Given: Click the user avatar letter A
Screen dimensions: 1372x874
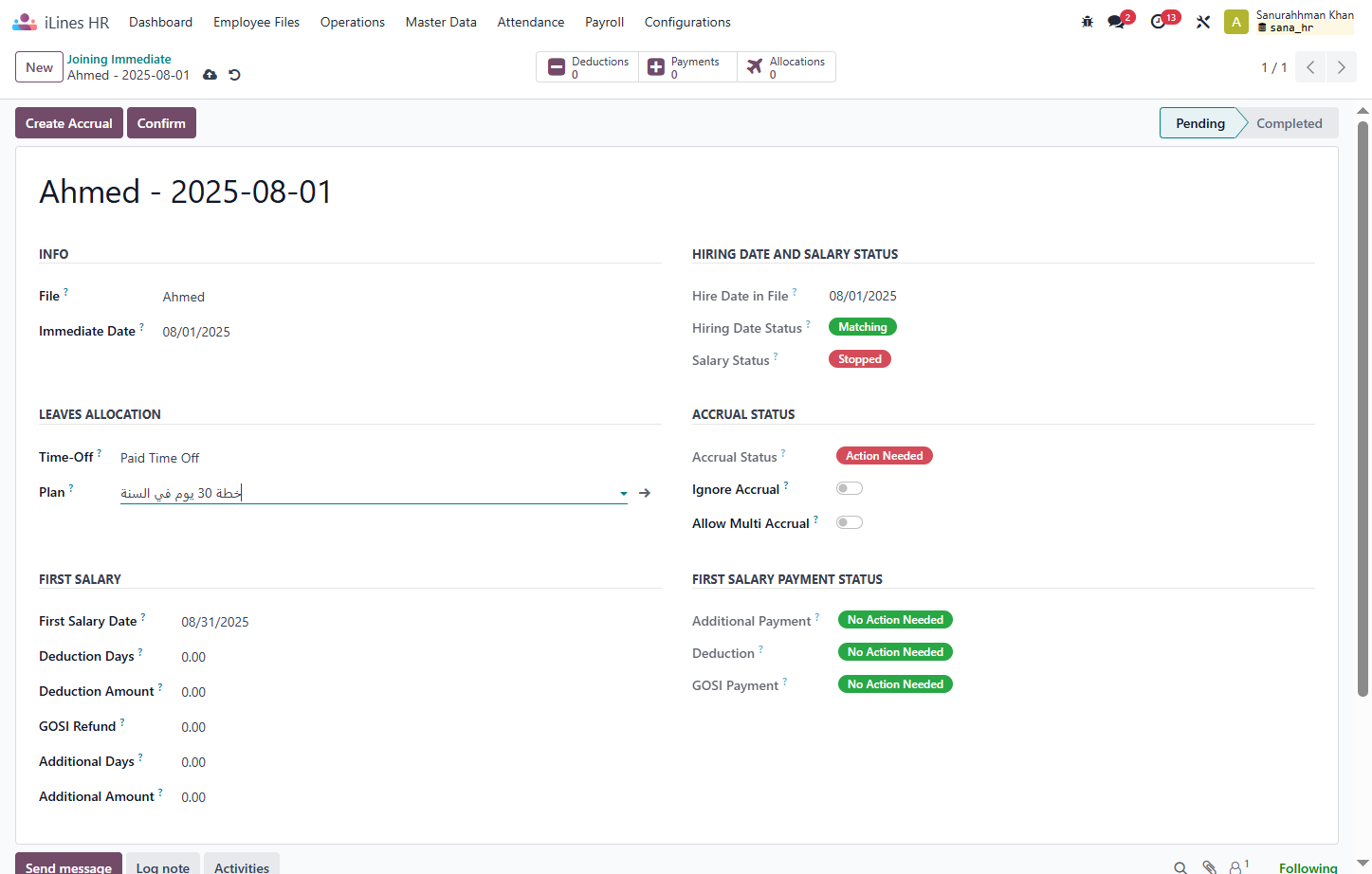Looking at the screenshot, I should (x=1236, y=22).
